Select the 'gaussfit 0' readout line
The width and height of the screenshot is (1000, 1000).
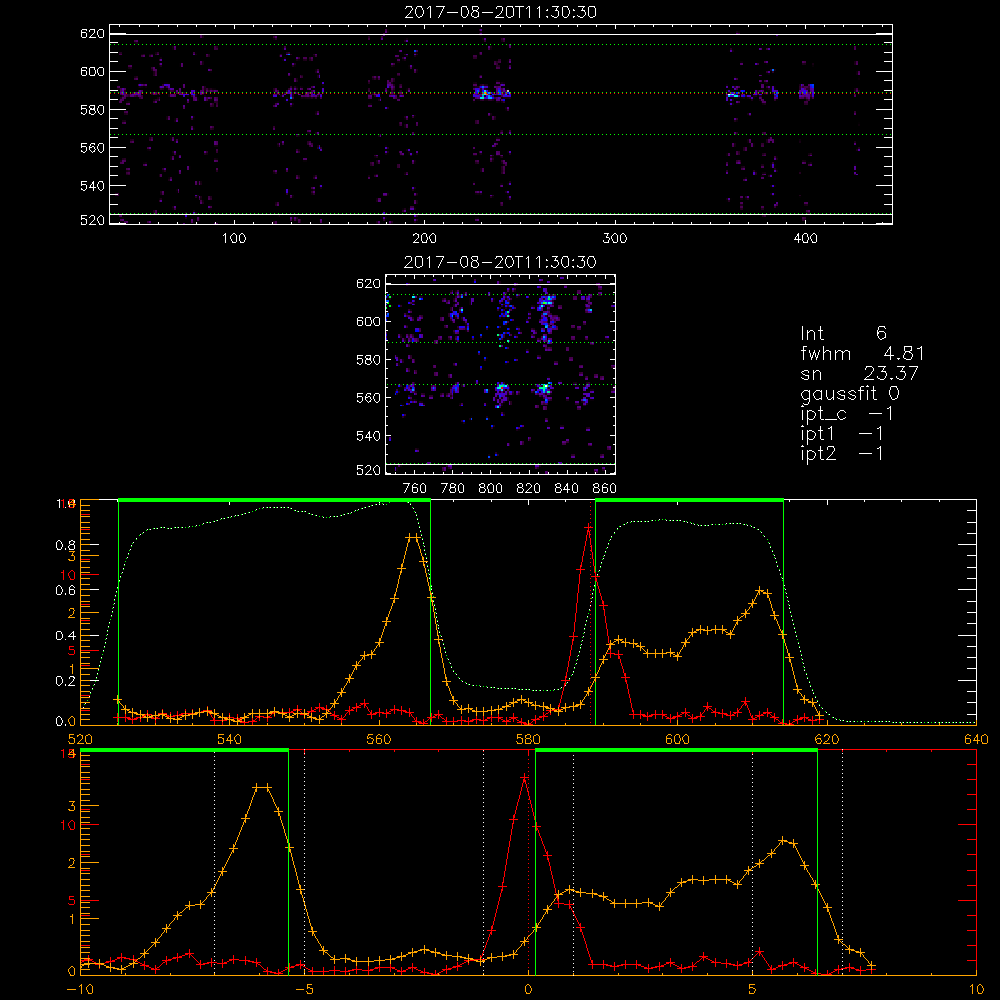click(x=849, y=393)
